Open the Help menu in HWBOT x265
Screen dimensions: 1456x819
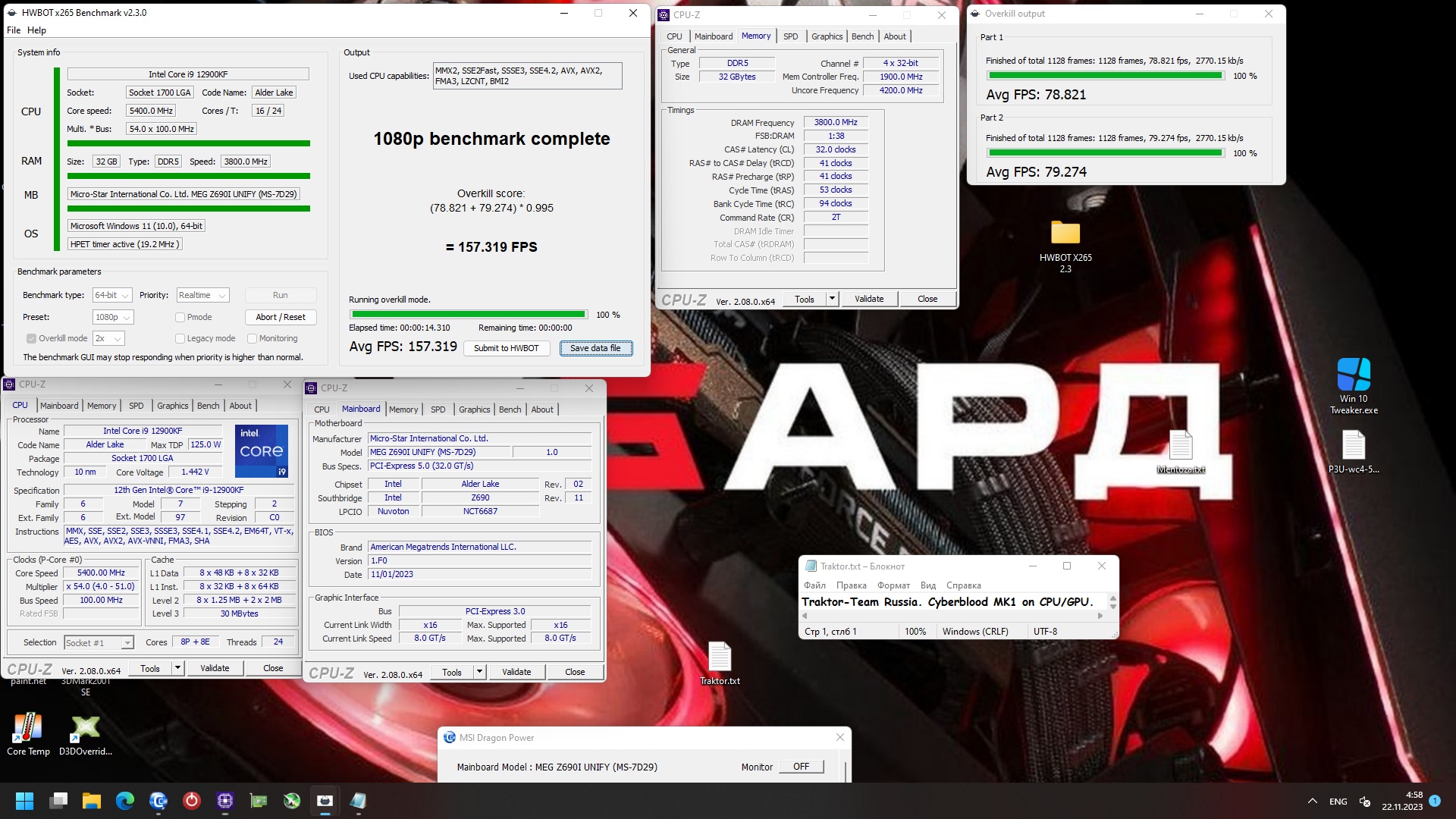(x=36, y=30)
